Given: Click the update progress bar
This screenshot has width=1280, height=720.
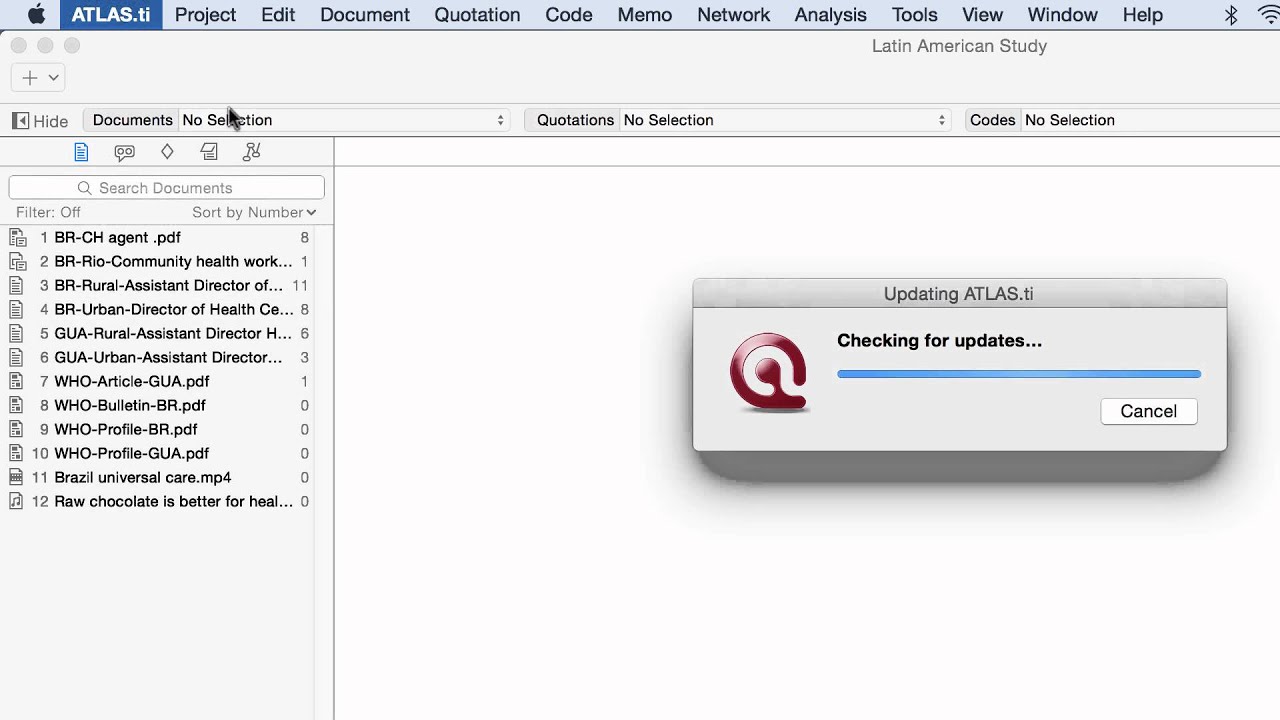Looking at the screenshot, I should (x=1019, y=374).
